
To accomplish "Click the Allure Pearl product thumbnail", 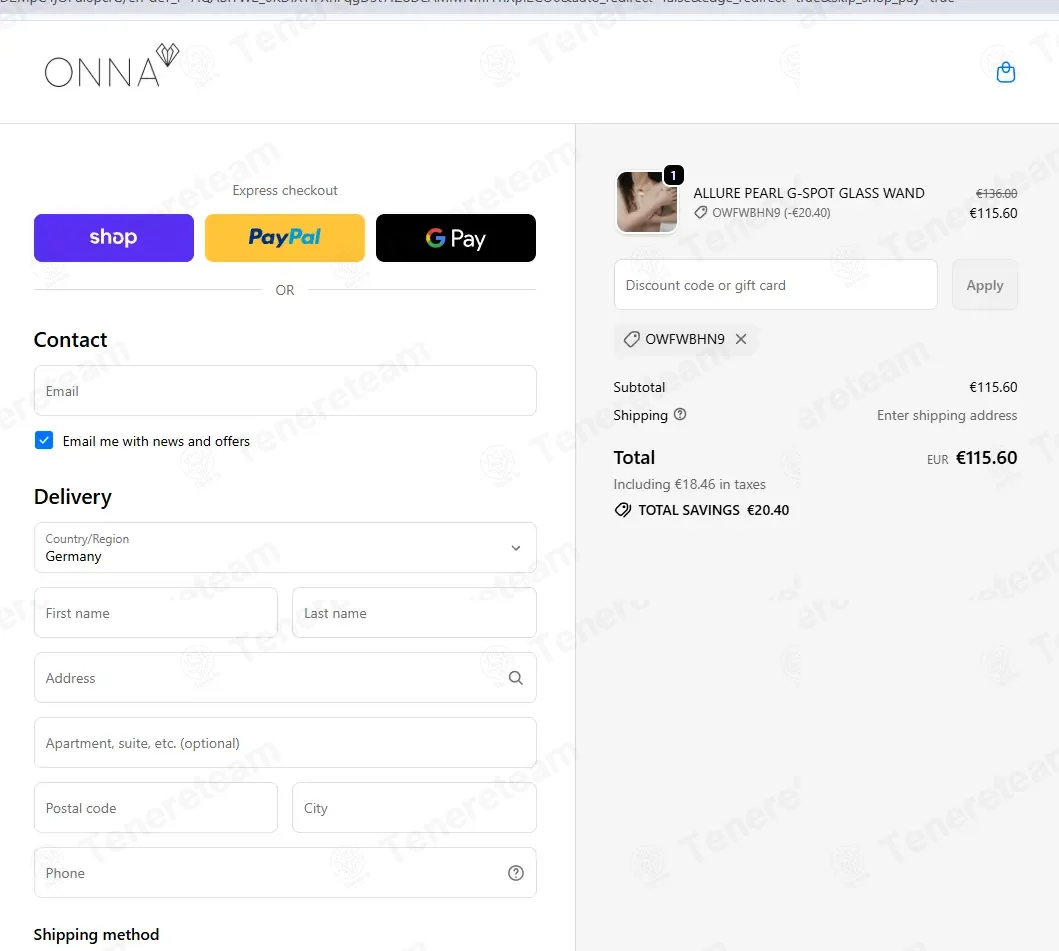I will (x=646, y=202).
